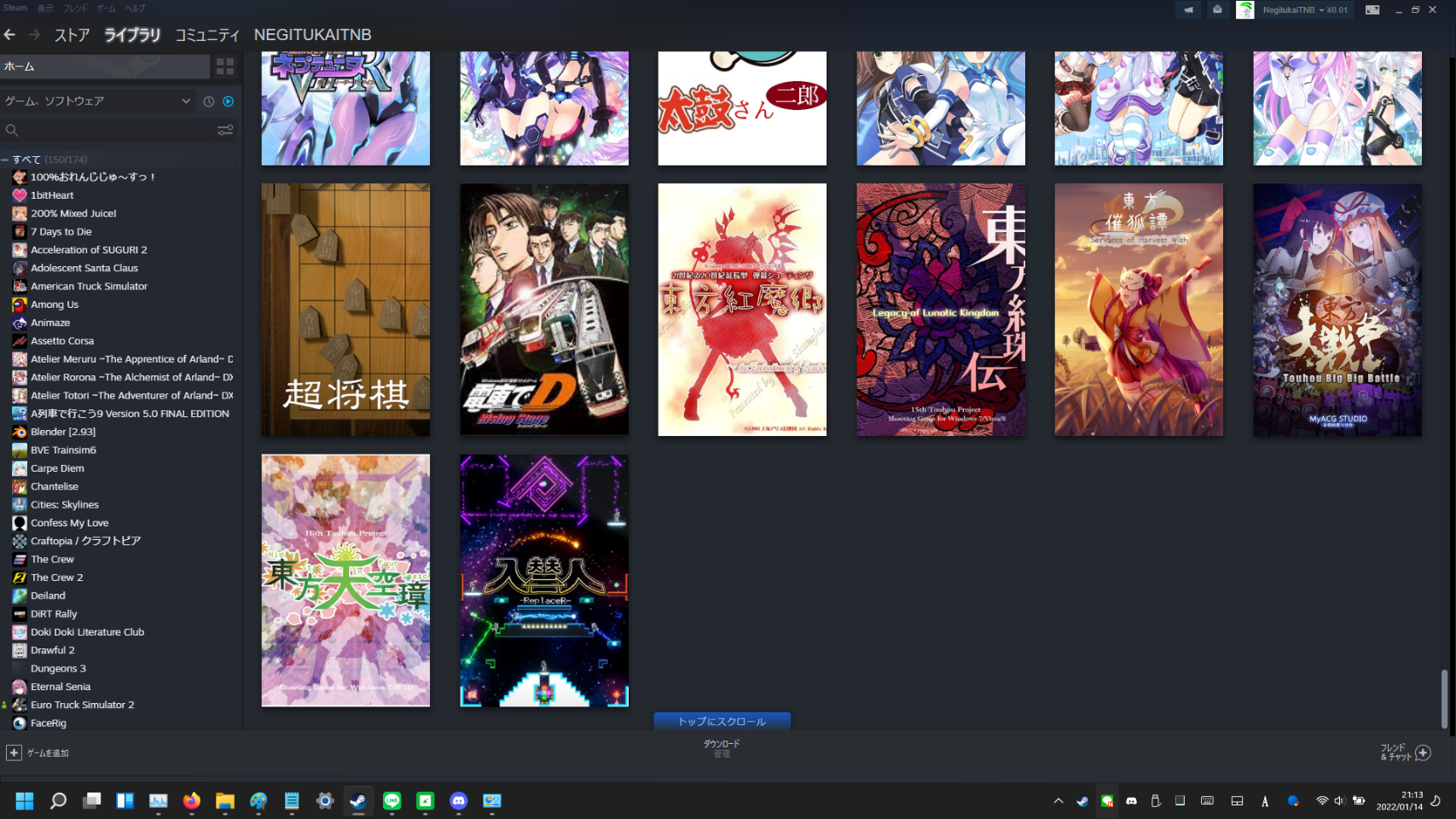Open the Wi-Fi network tray icon
1456x819 pixels.
pos(1322,801)
